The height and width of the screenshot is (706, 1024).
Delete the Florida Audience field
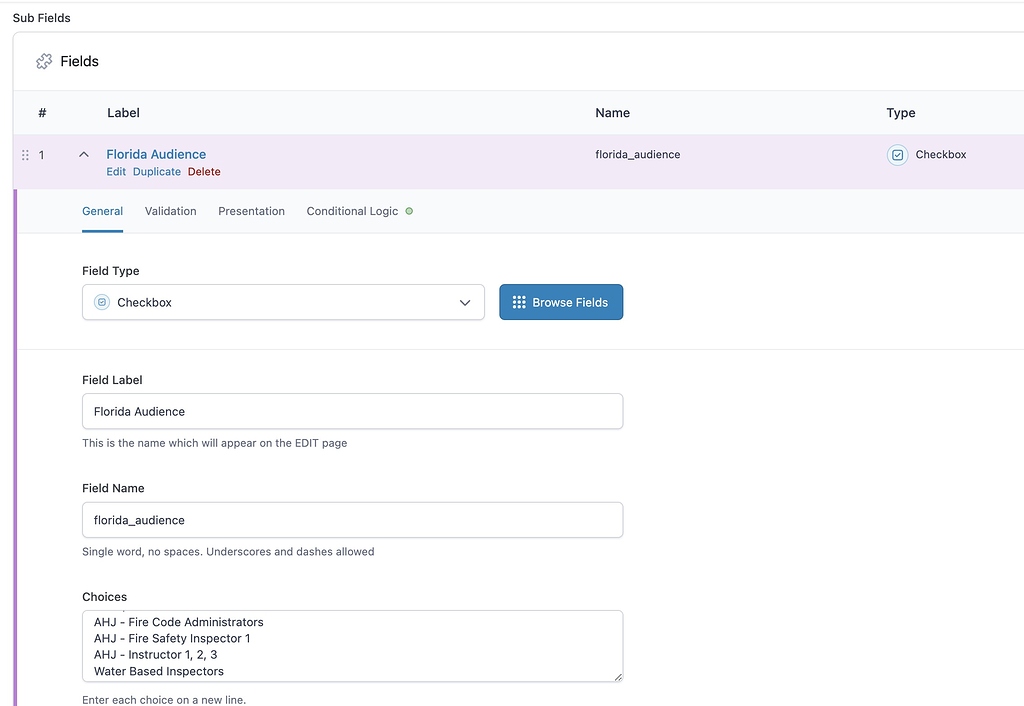(x=204, y=171)
